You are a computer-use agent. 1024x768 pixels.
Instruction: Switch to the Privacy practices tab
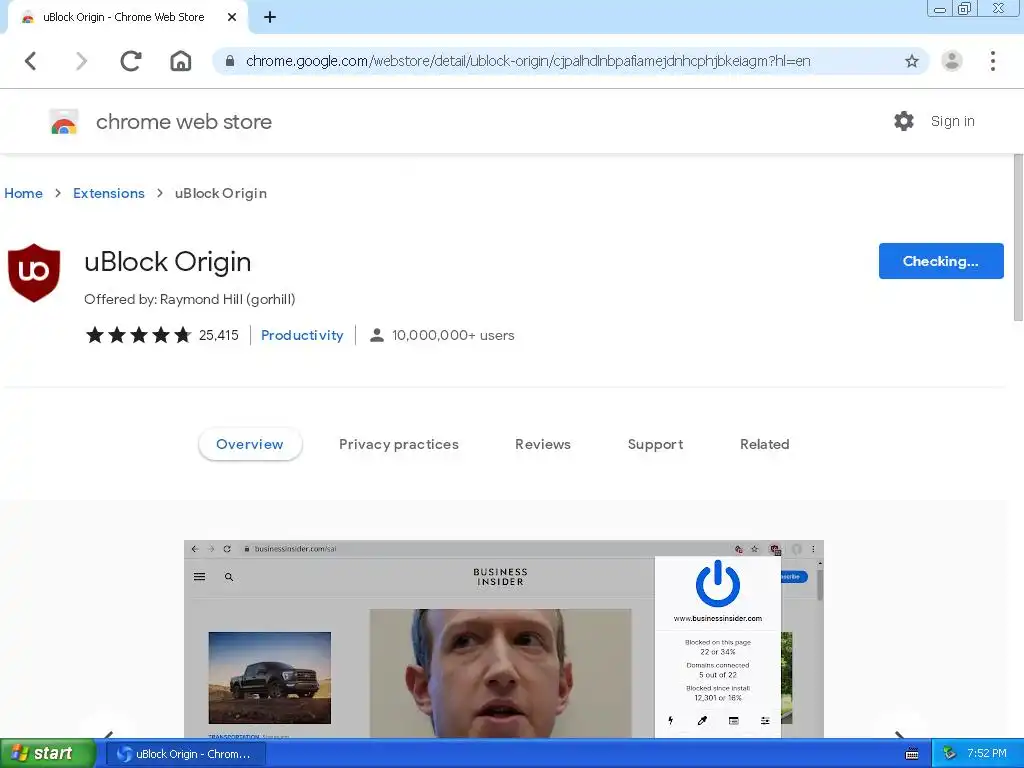pos(399,444)
